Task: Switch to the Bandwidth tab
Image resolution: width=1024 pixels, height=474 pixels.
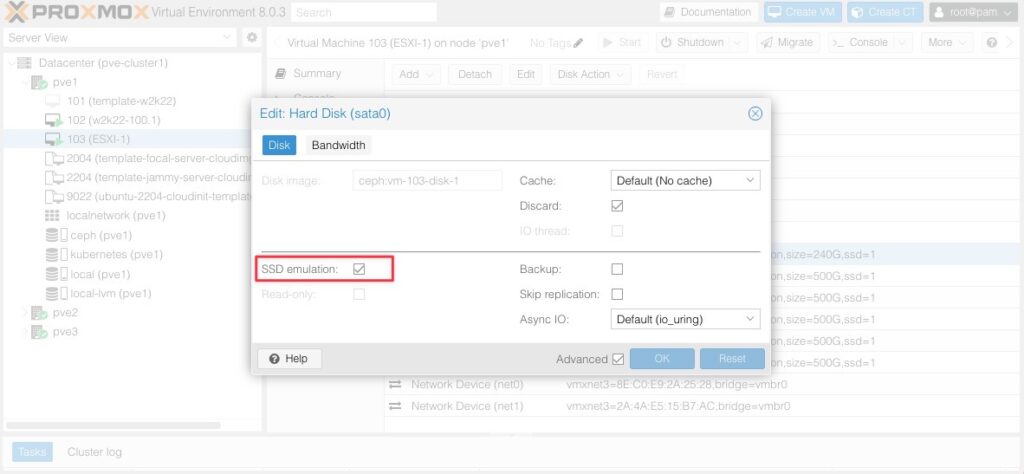Action: click(x=338, y=145)
